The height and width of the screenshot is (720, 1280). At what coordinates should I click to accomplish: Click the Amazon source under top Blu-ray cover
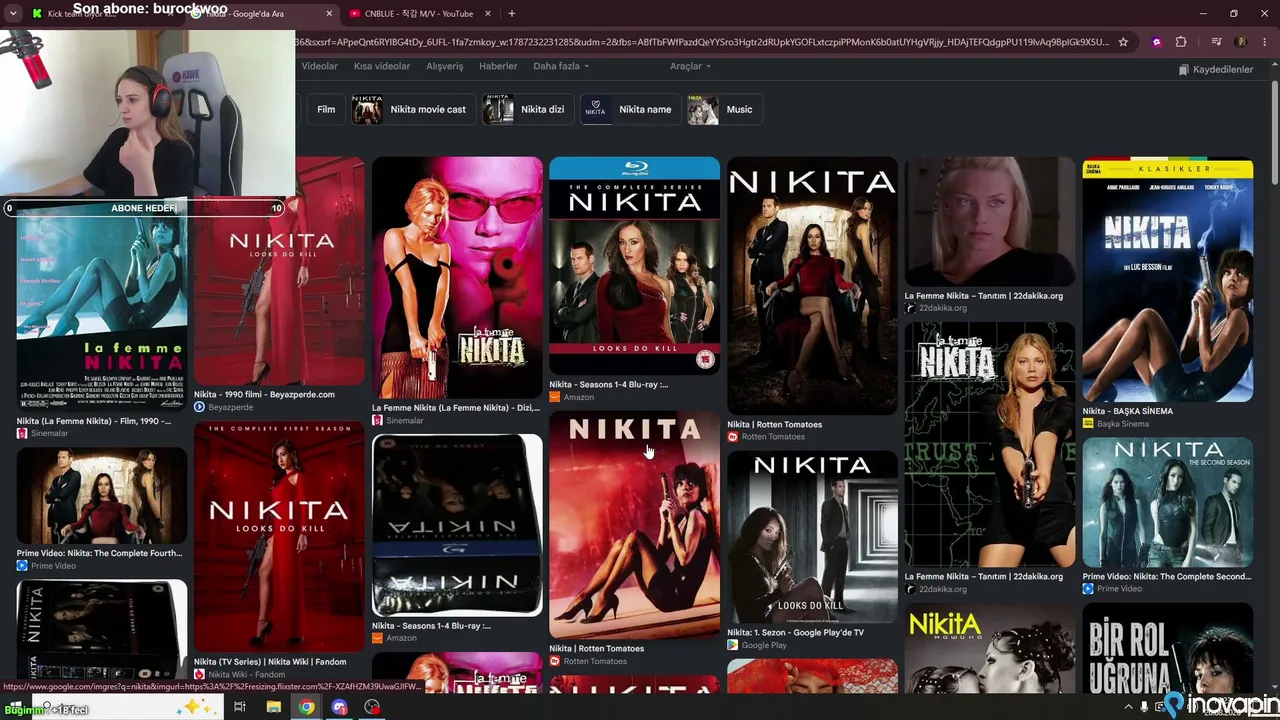coord(571,397)
